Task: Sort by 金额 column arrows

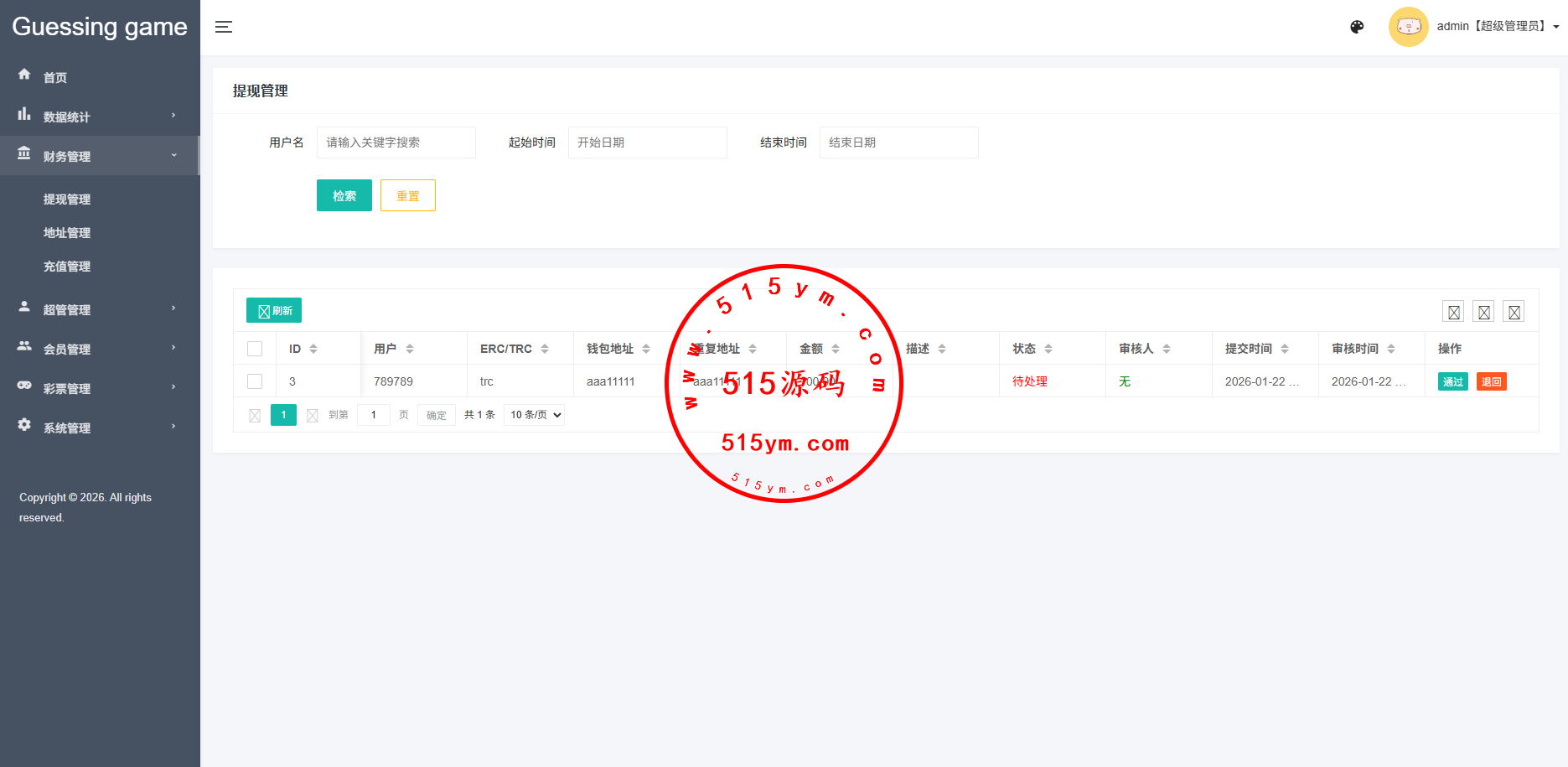Action: (836, 349)
